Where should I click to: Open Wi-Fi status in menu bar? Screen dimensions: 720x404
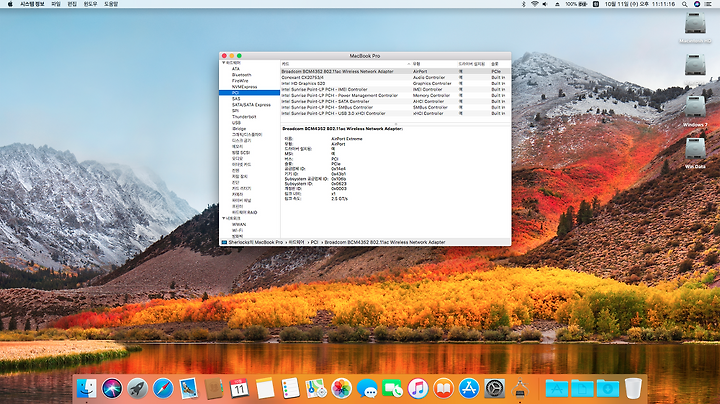pyautogui.click(x=534, y=4)
